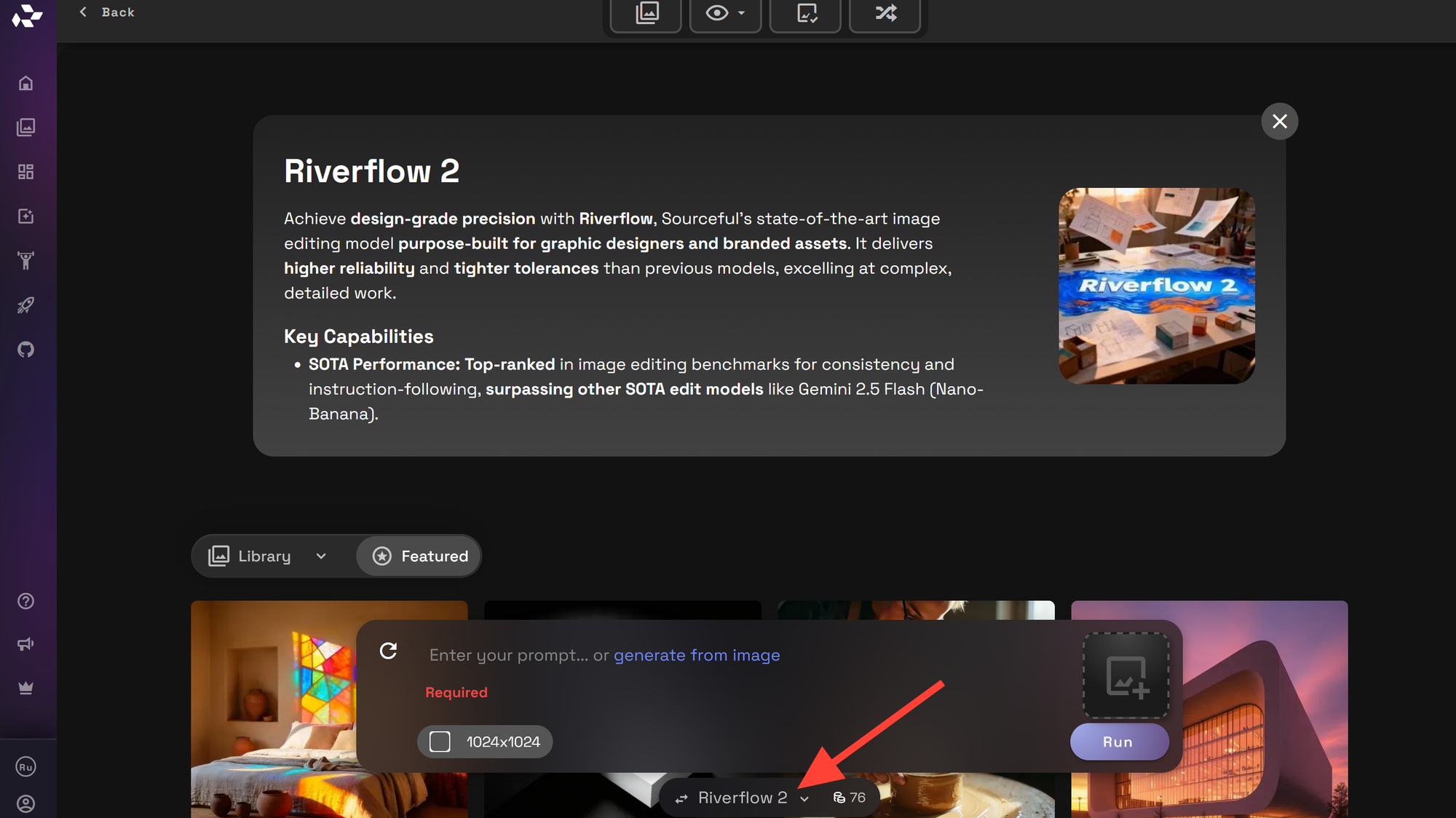Click the refresh prompt icon
The image size is (1456, 818).
pos(389,650)
